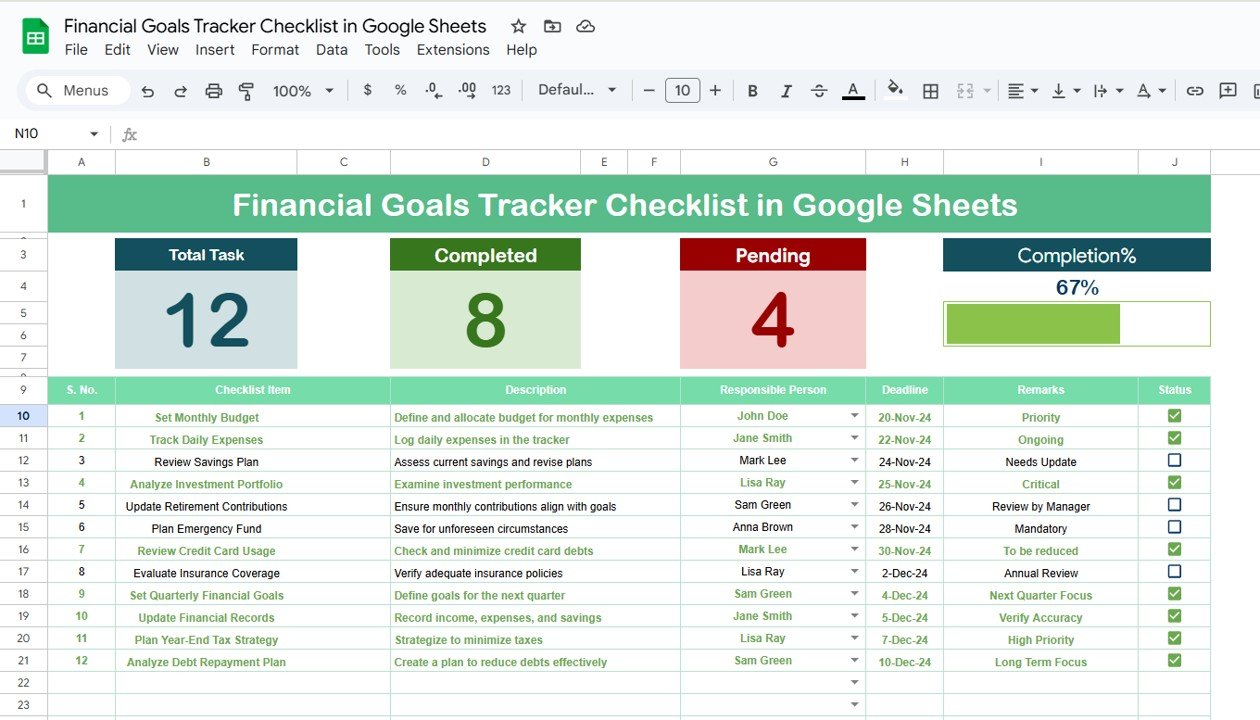Select row 10 header
This screenshot has height=720, width=1260.
coord(24,416)
